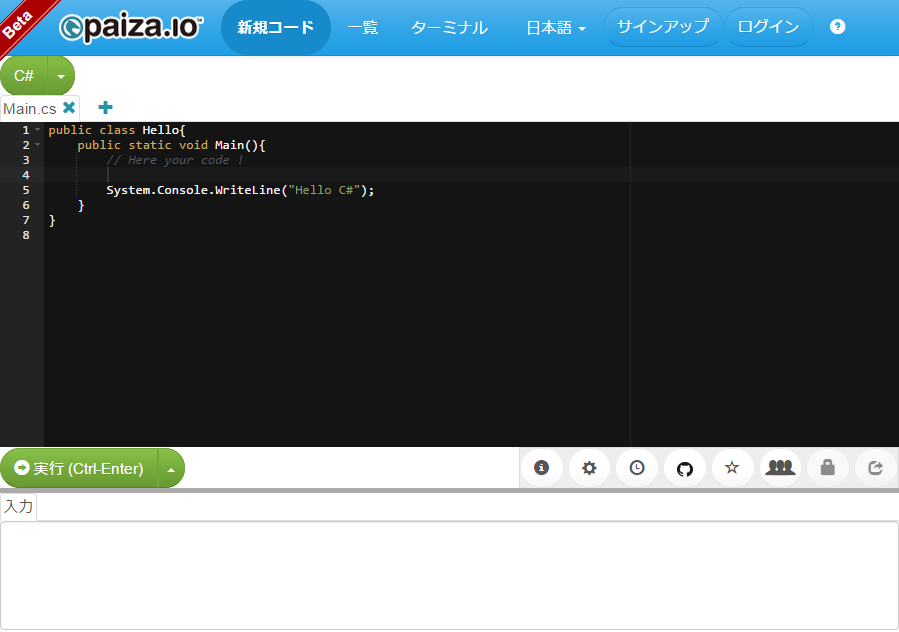Screen dimensions: 899x632
Task: Click the 実行 (Ctrl-Enter) run button
Action: (79, 469)
